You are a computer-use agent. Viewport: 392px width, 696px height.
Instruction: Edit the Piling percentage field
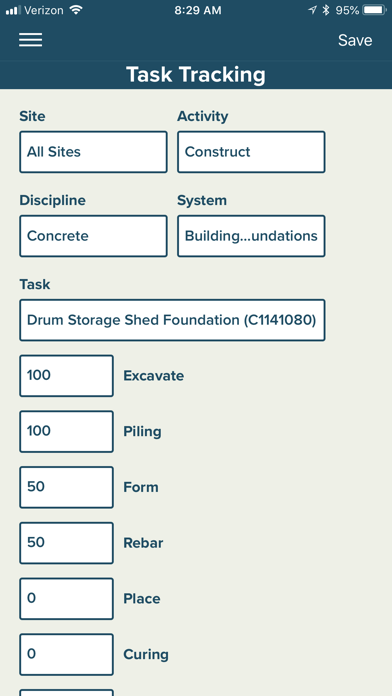[x=66, y=431]
